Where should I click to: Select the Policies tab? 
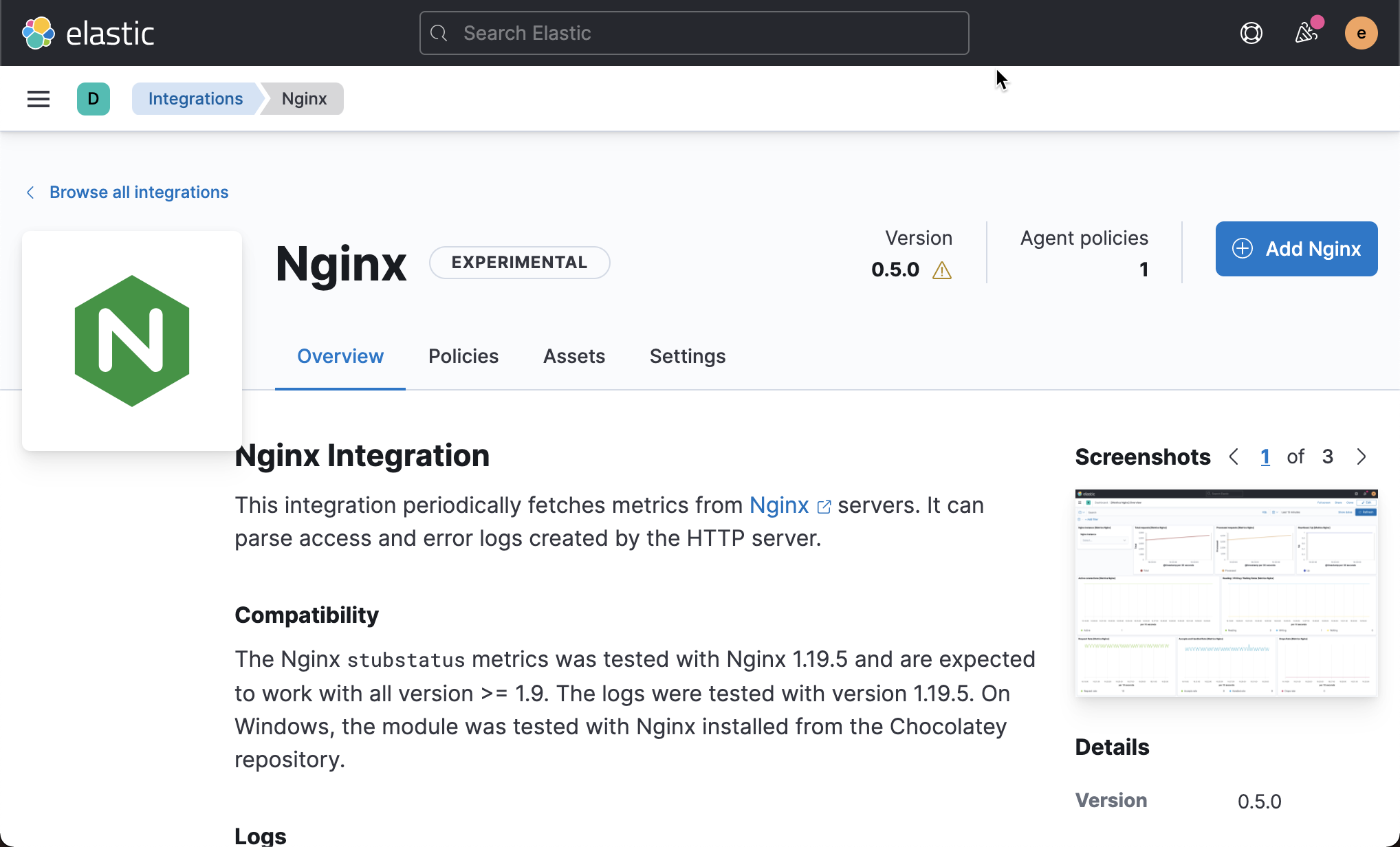[464, 356]
